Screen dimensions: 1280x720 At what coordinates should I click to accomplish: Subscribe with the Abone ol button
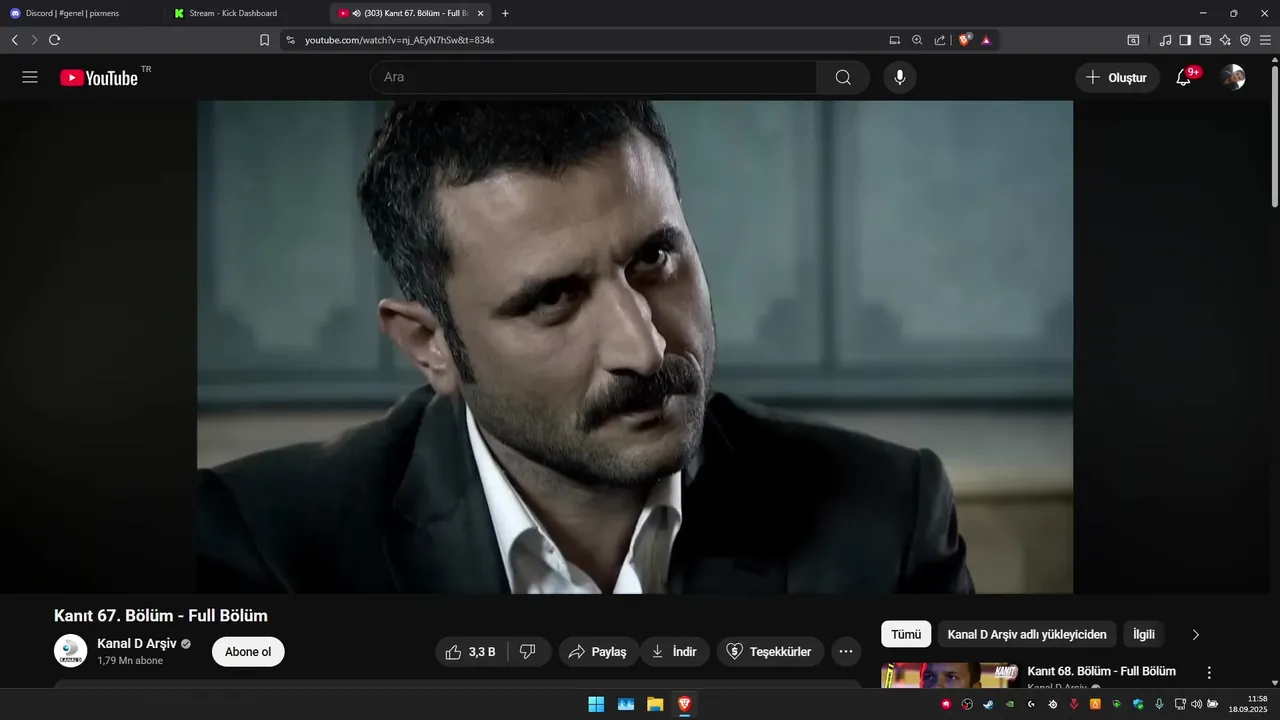click(x=248, y=652)
